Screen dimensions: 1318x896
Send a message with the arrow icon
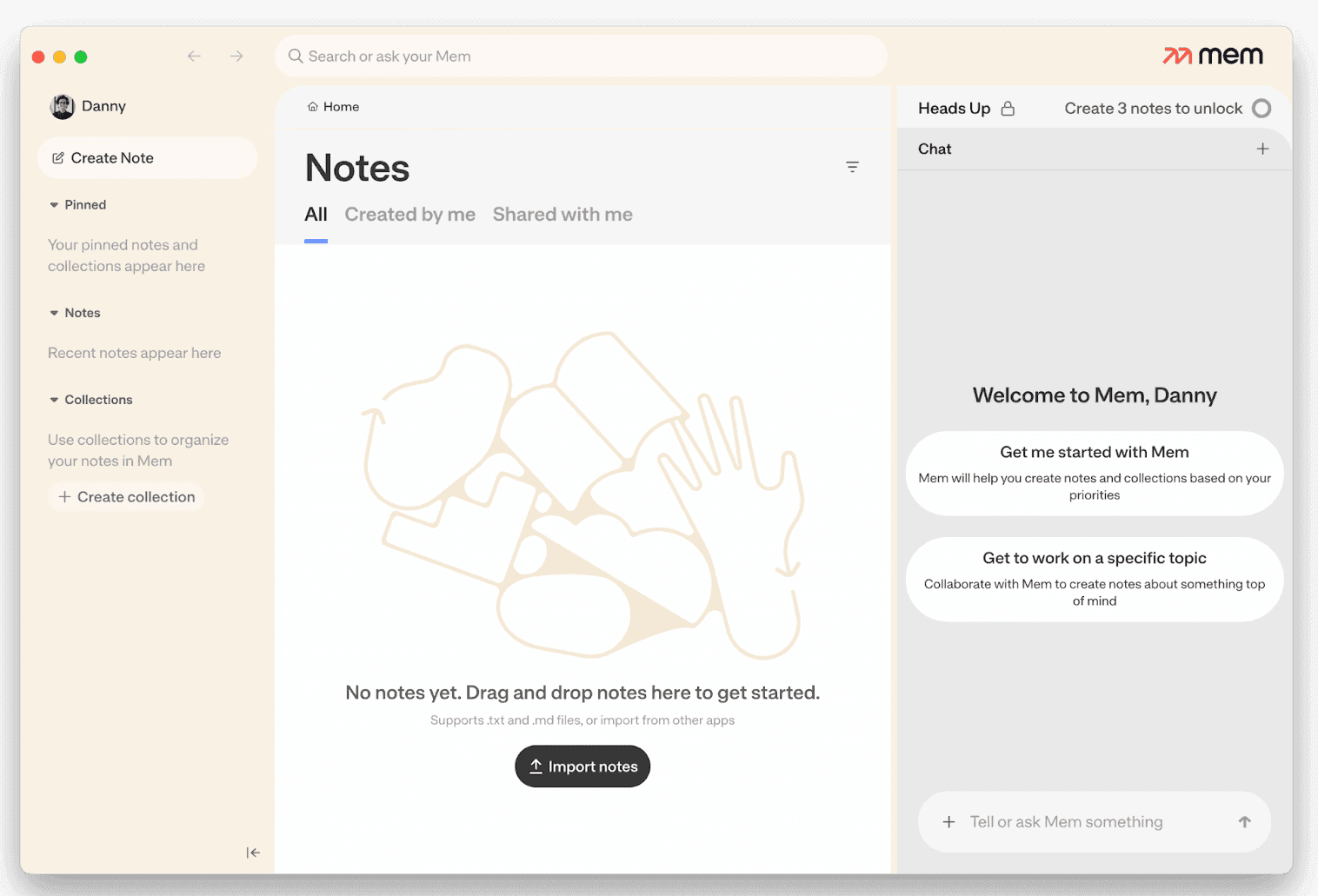pos(1244,821)
